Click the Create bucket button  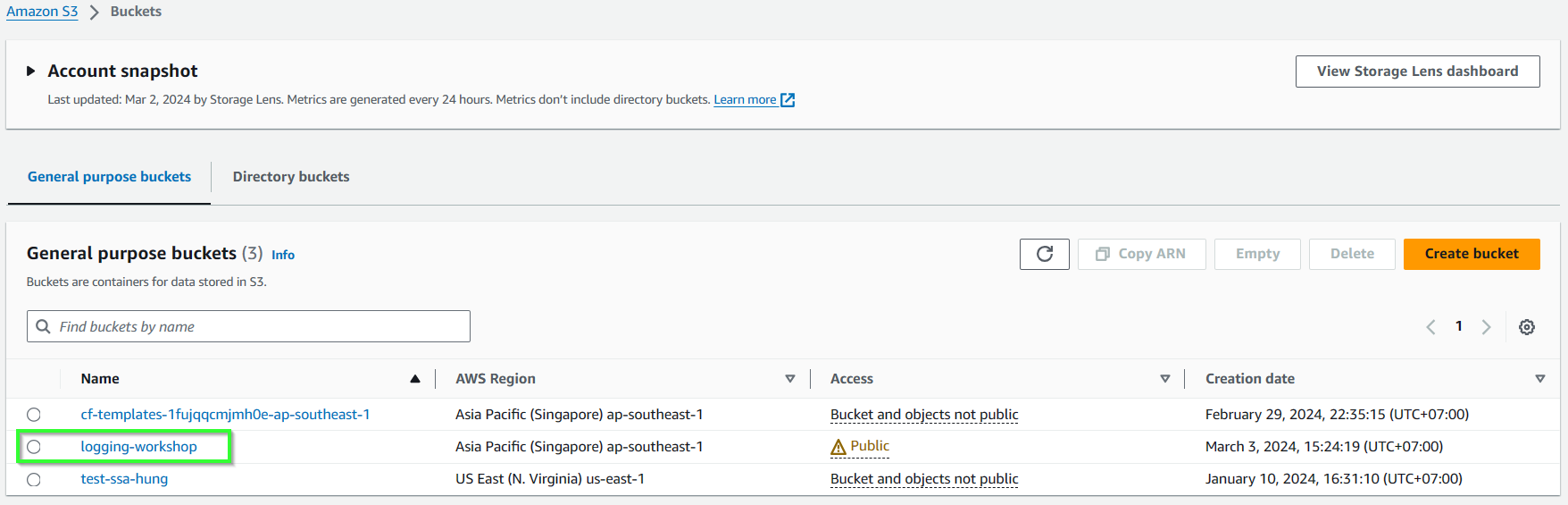1472,254
